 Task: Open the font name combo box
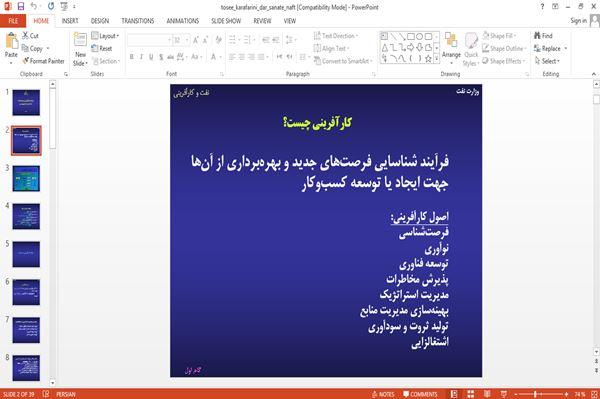[149, 40]
